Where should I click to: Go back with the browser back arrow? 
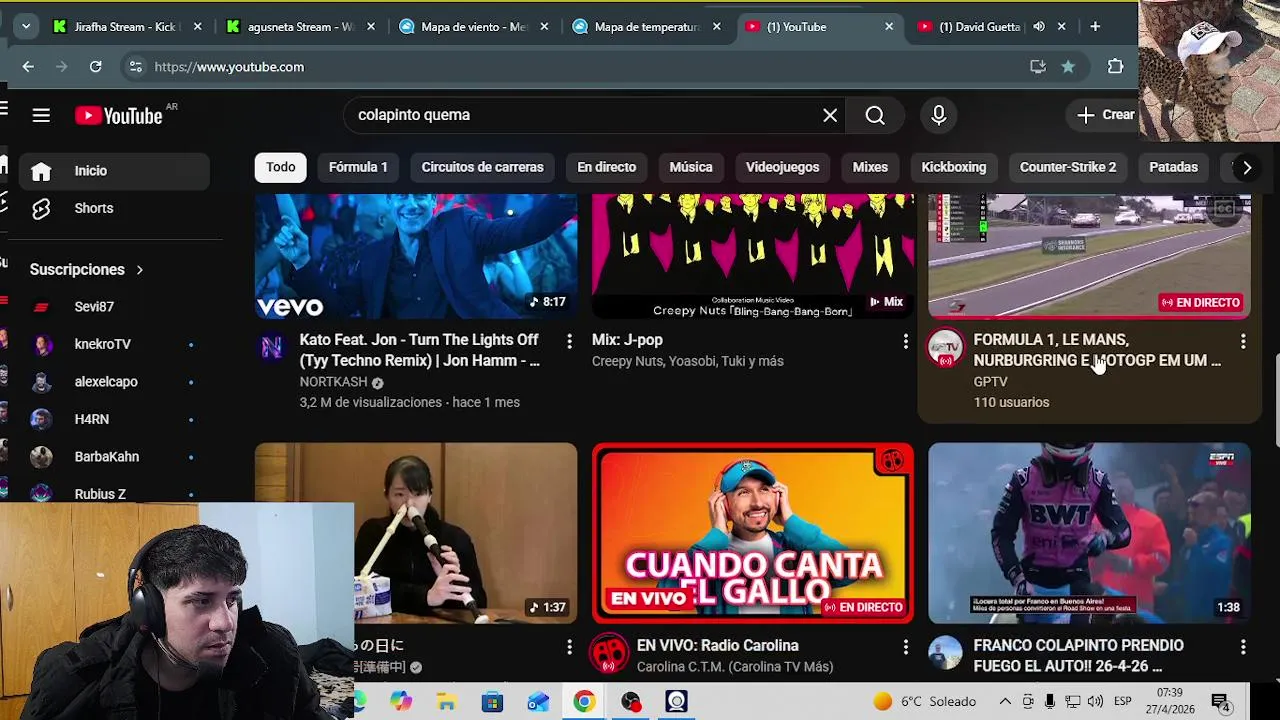tap(28, 67)
